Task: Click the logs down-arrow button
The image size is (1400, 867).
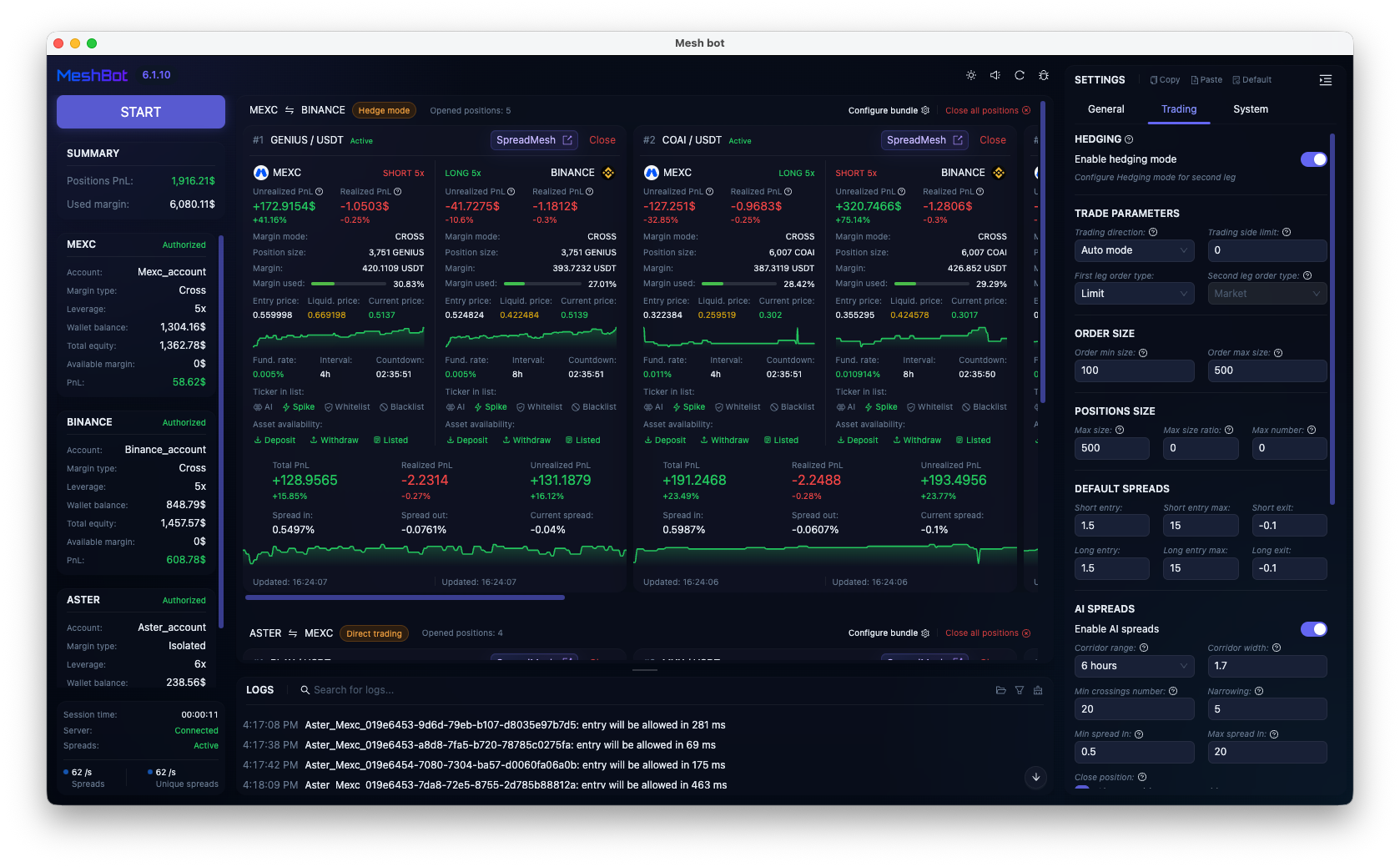Action: click(1036, 777)
